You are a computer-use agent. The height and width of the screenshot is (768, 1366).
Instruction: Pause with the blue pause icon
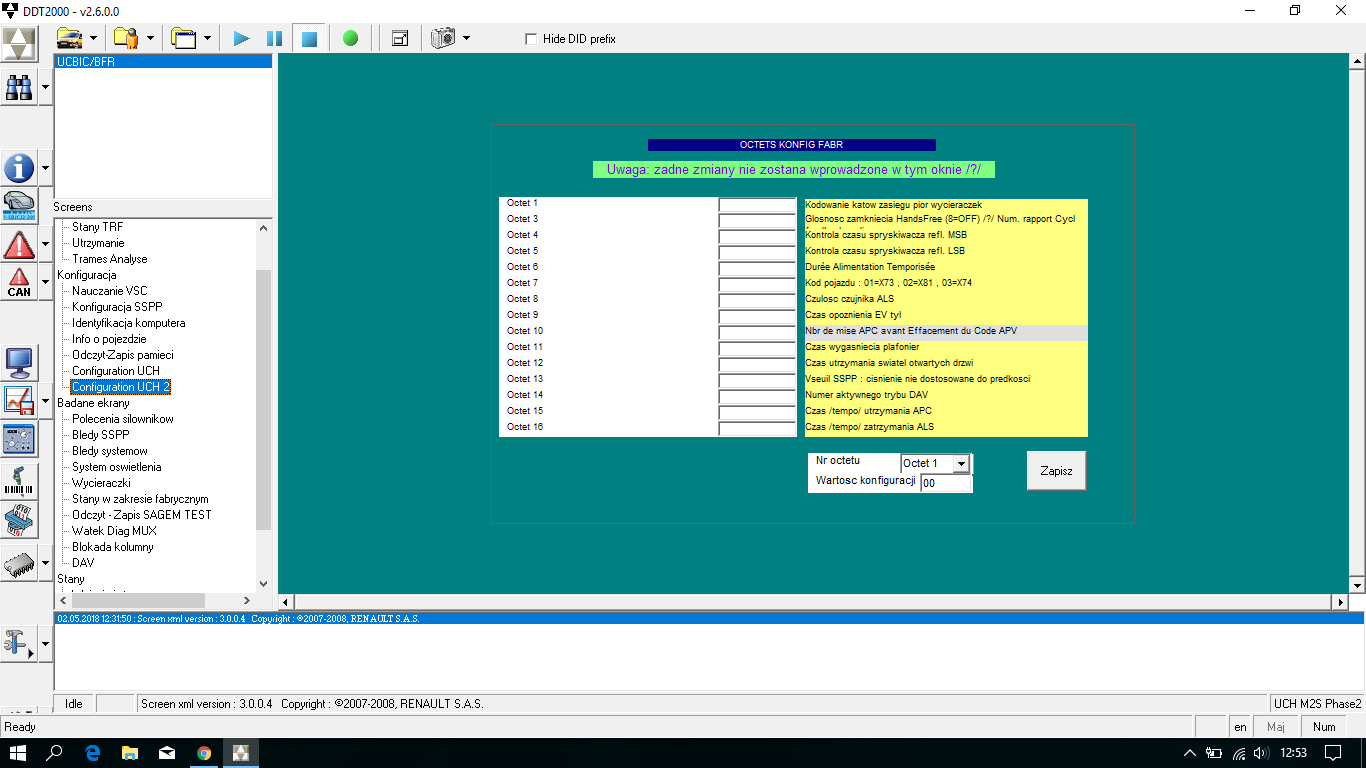coord(274,38)
